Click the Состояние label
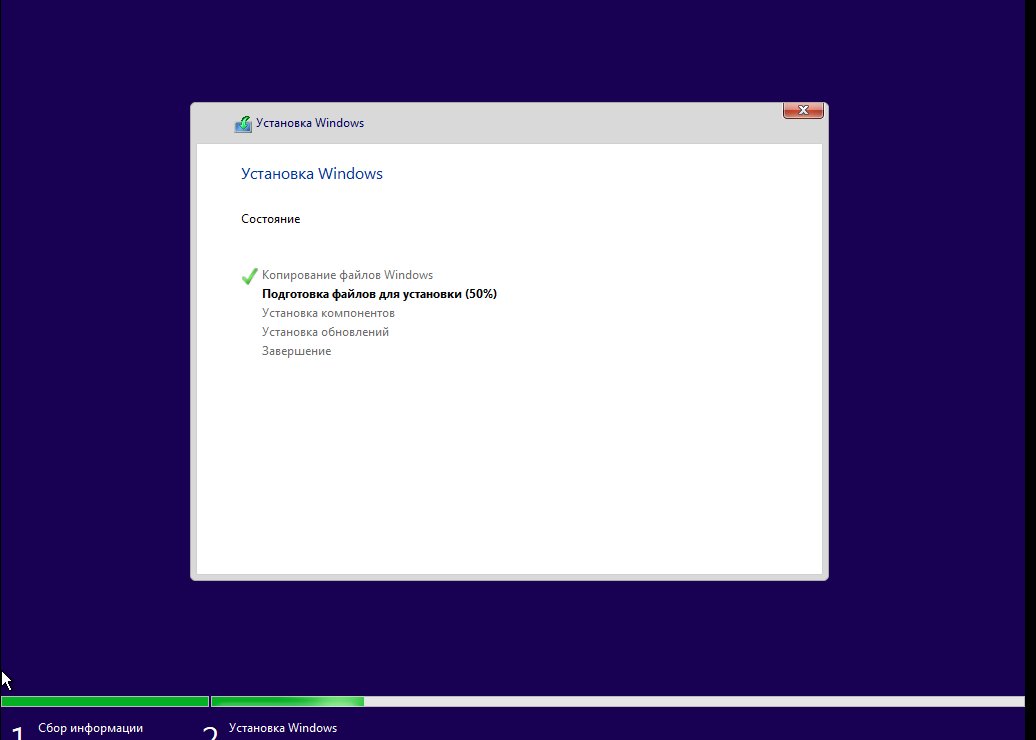This screenshot has height=740, width=1036. pos(271,219)
